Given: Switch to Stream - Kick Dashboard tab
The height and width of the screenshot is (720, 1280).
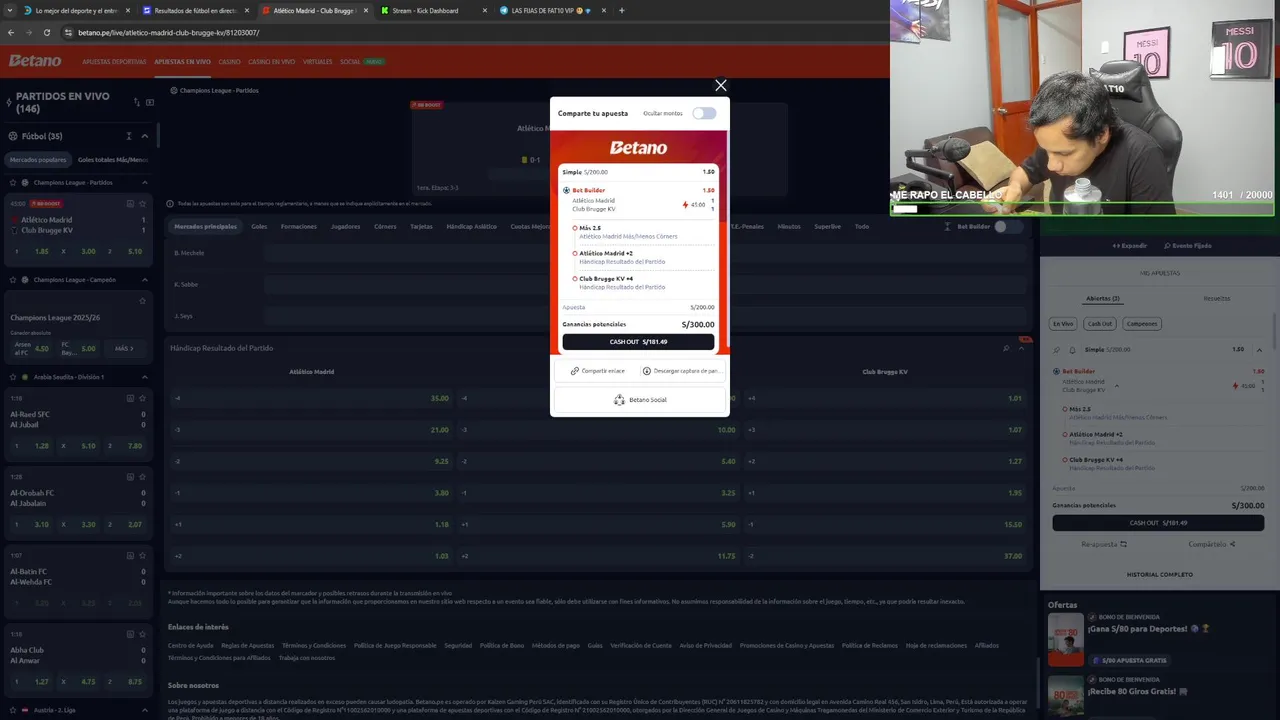Looking at the screenshot, I should (433, 11).
